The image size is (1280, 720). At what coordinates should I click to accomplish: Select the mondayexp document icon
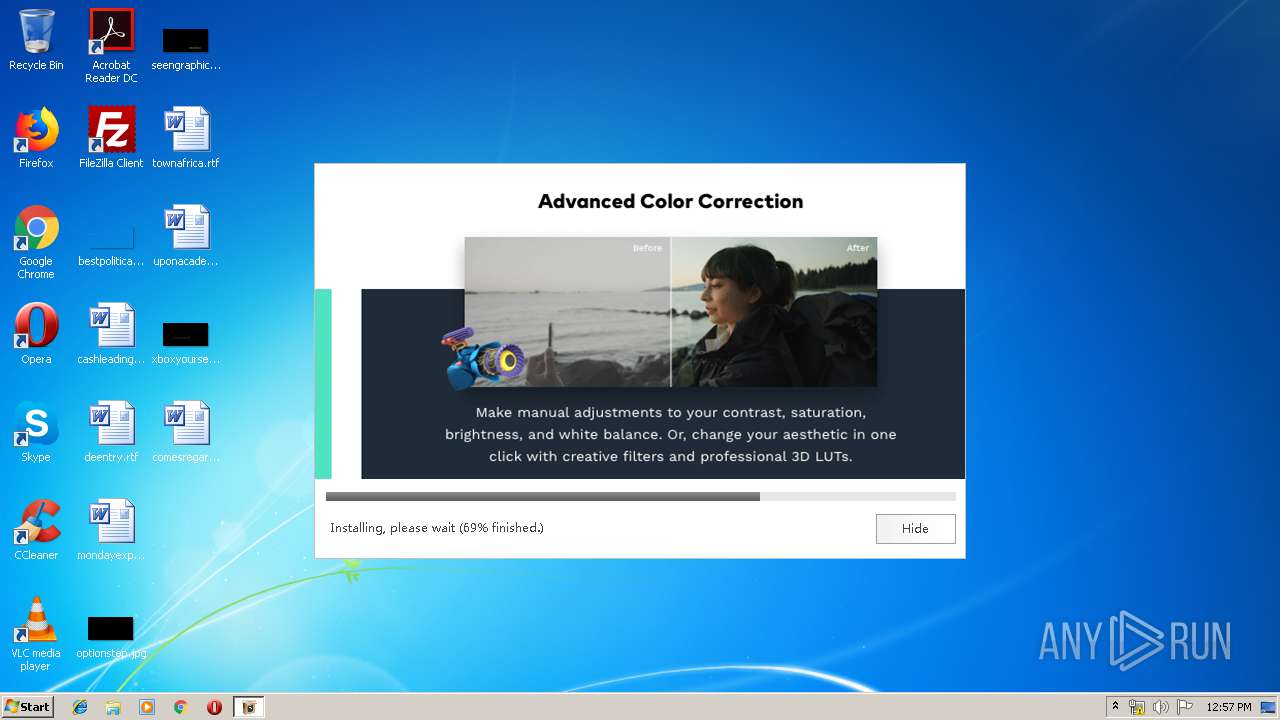point(111,530)
